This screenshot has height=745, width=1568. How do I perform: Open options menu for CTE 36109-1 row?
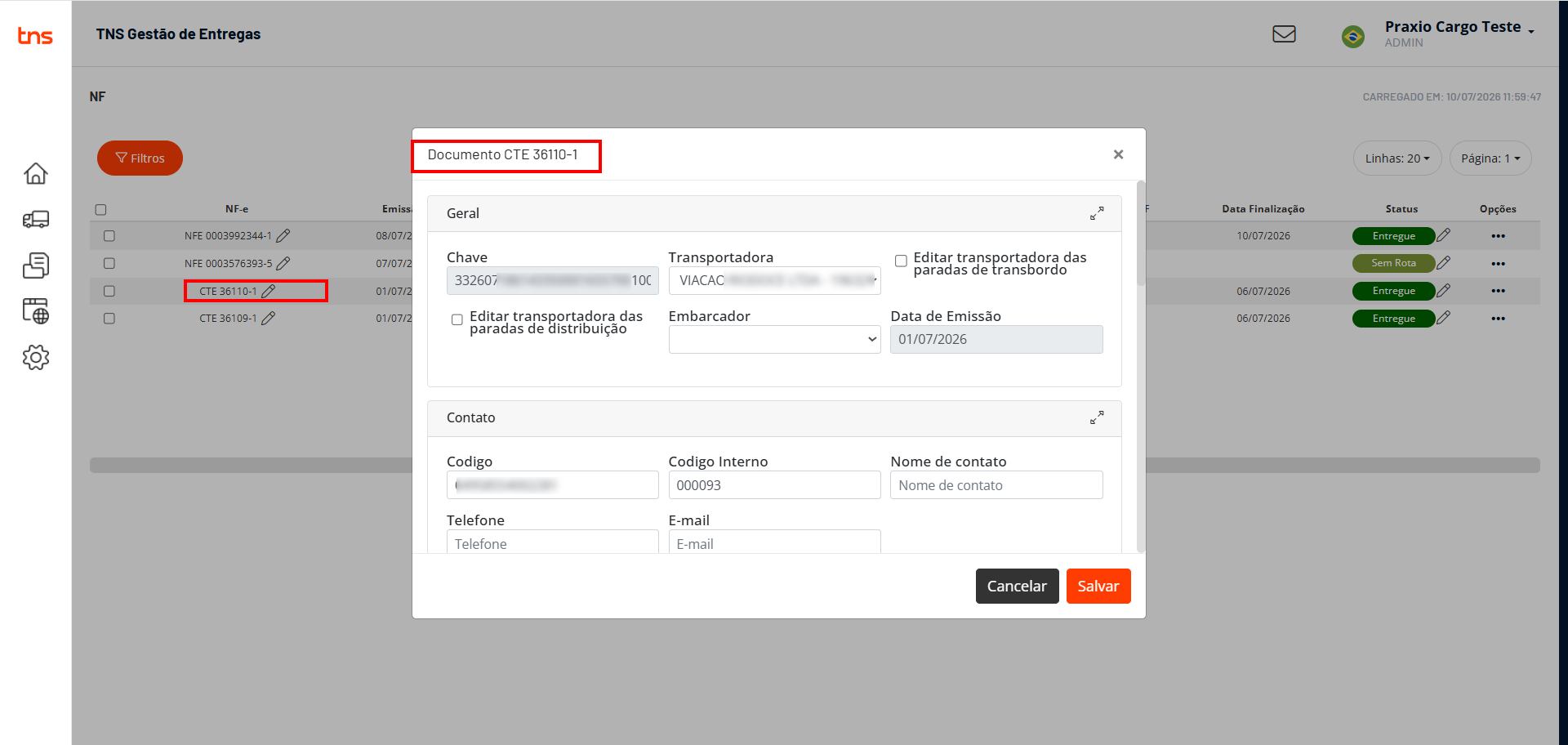click(1498, 319)
